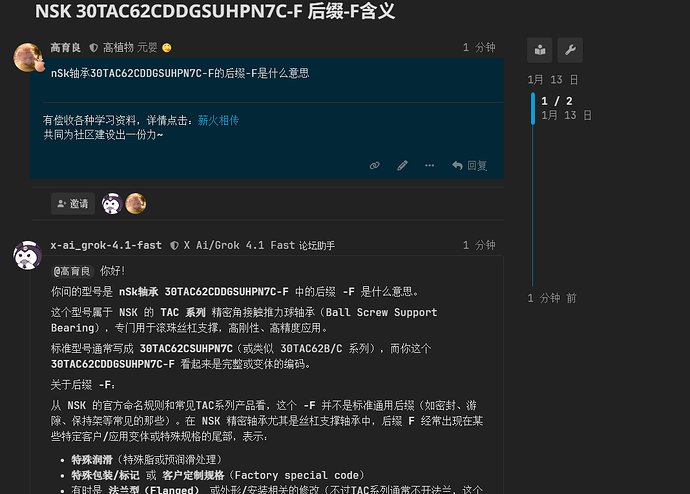Click the shield icon next to 高育良
Viewport: 690px width, 494px height.
94,48
